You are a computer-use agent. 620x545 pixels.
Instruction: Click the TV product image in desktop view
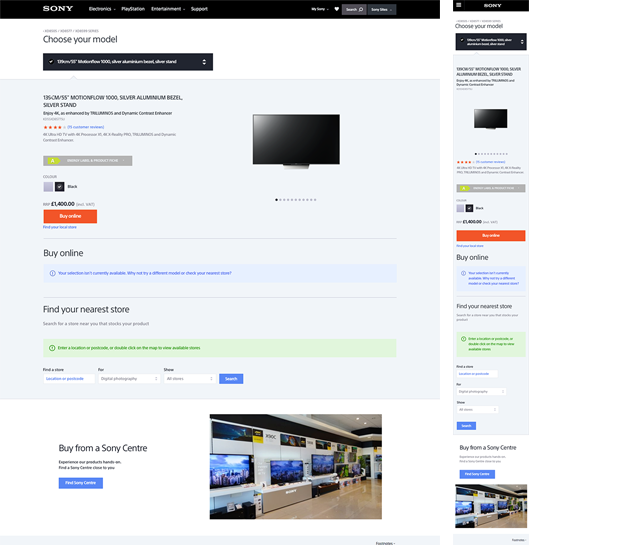(296, 141)
